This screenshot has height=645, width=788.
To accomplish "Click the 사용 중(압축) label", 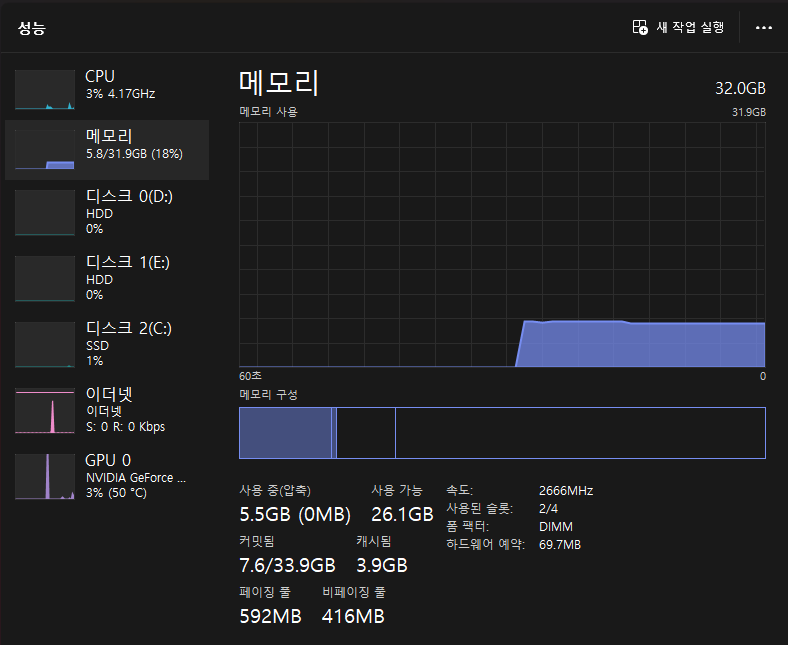I will click(275, 490).
